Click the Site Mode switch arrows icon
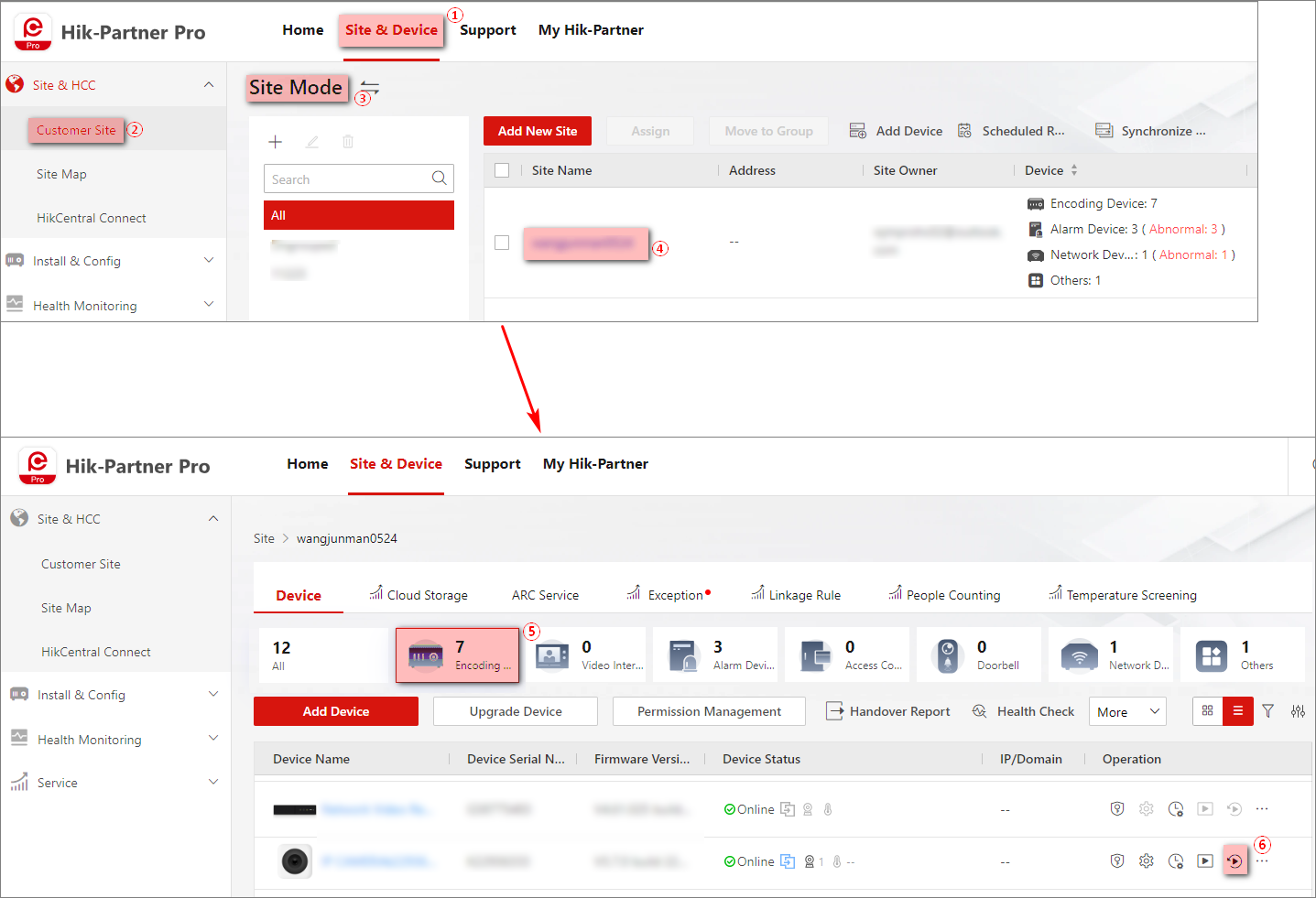 (x=370, y=88)
